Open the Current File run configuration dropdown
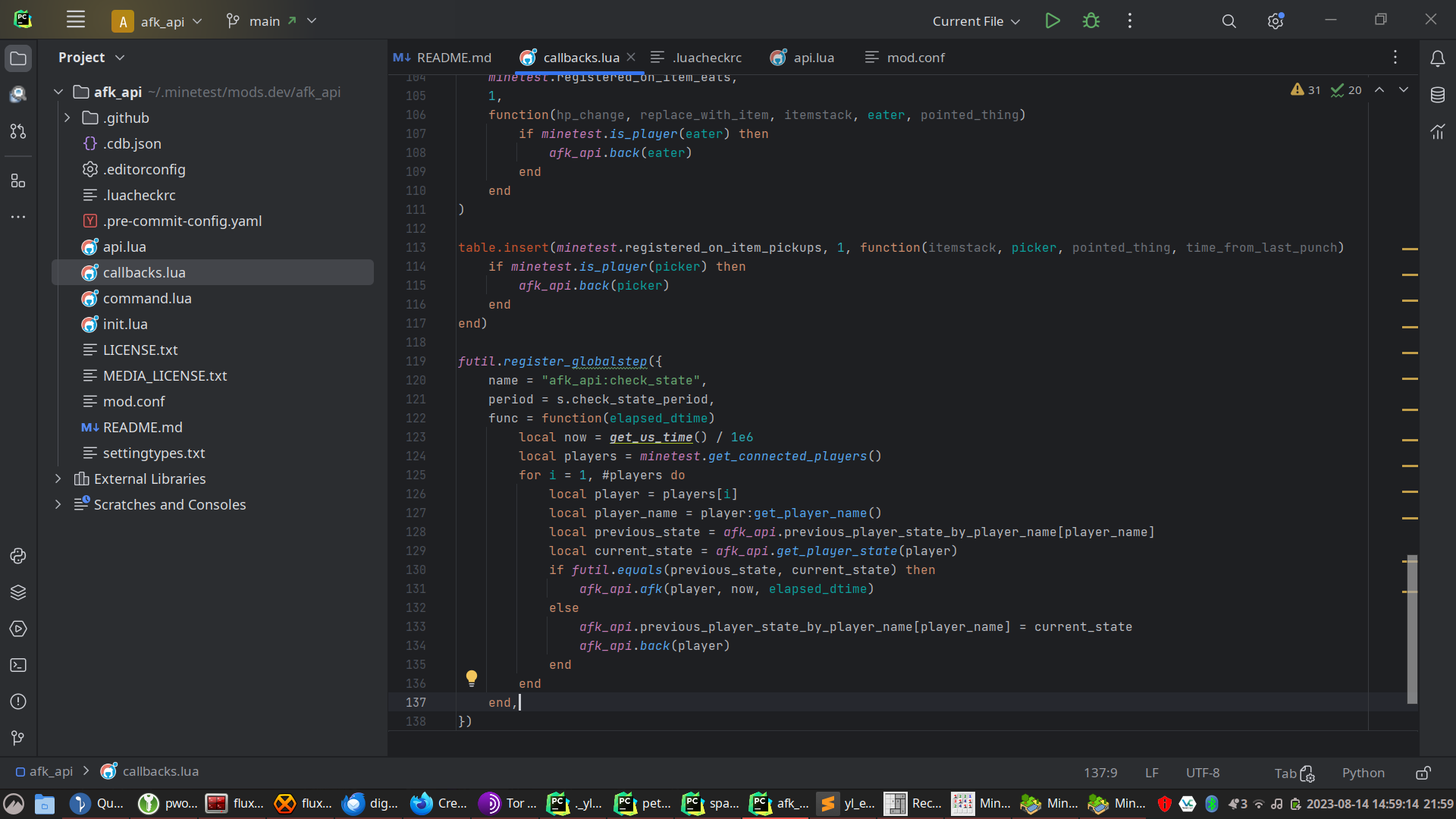 tap(976, 21)
